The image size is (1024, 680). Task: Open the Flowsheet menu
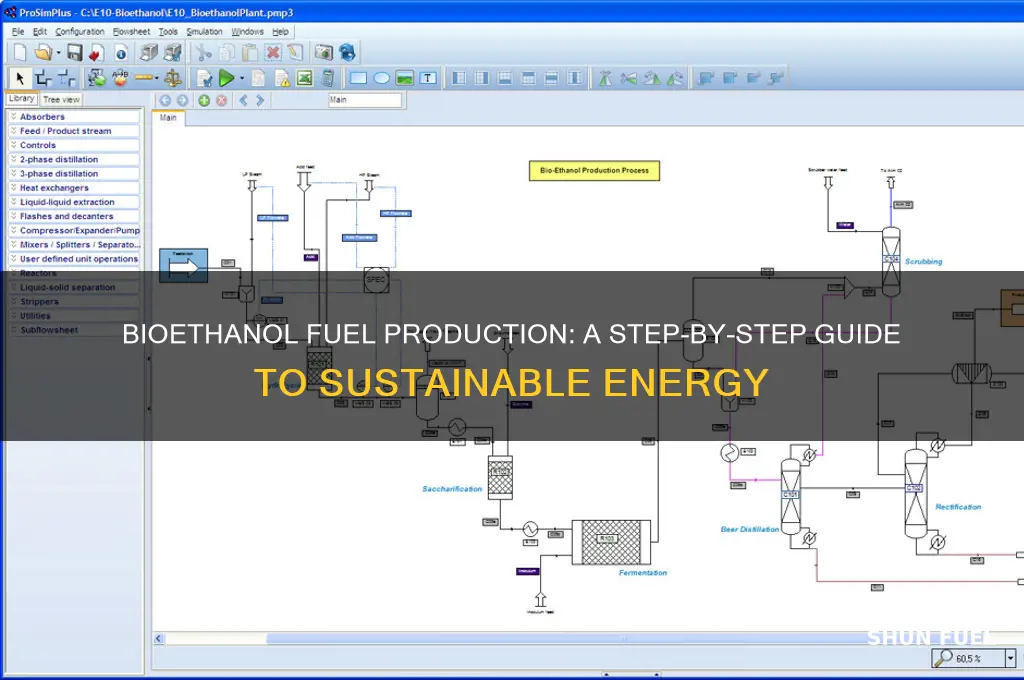tap(131, 31)
